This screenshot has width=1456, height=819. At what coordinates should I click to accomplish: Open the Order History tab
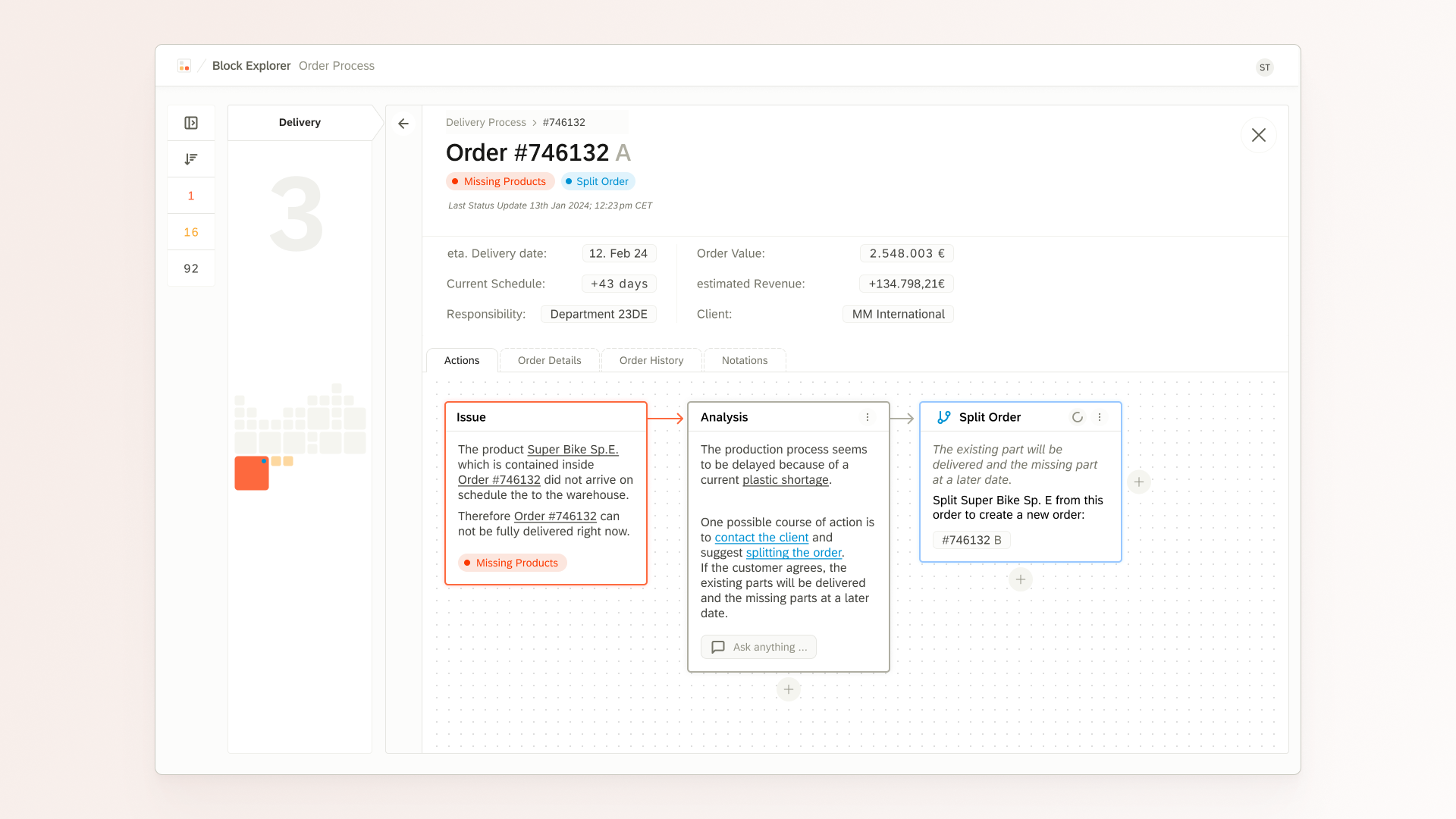[x=651, y=360]
